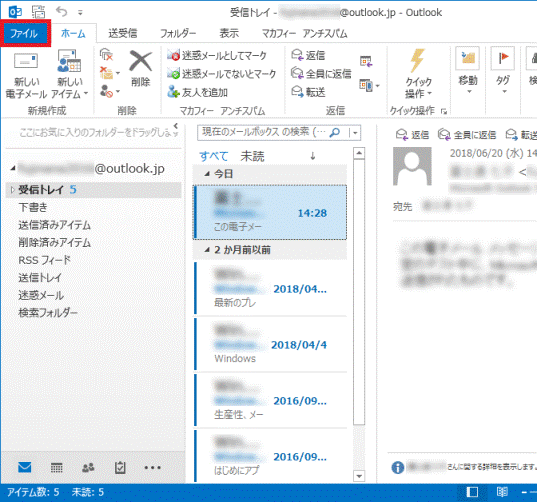Toggle sort order arrow in message list

pyautogui.click(x=312, y=156)
